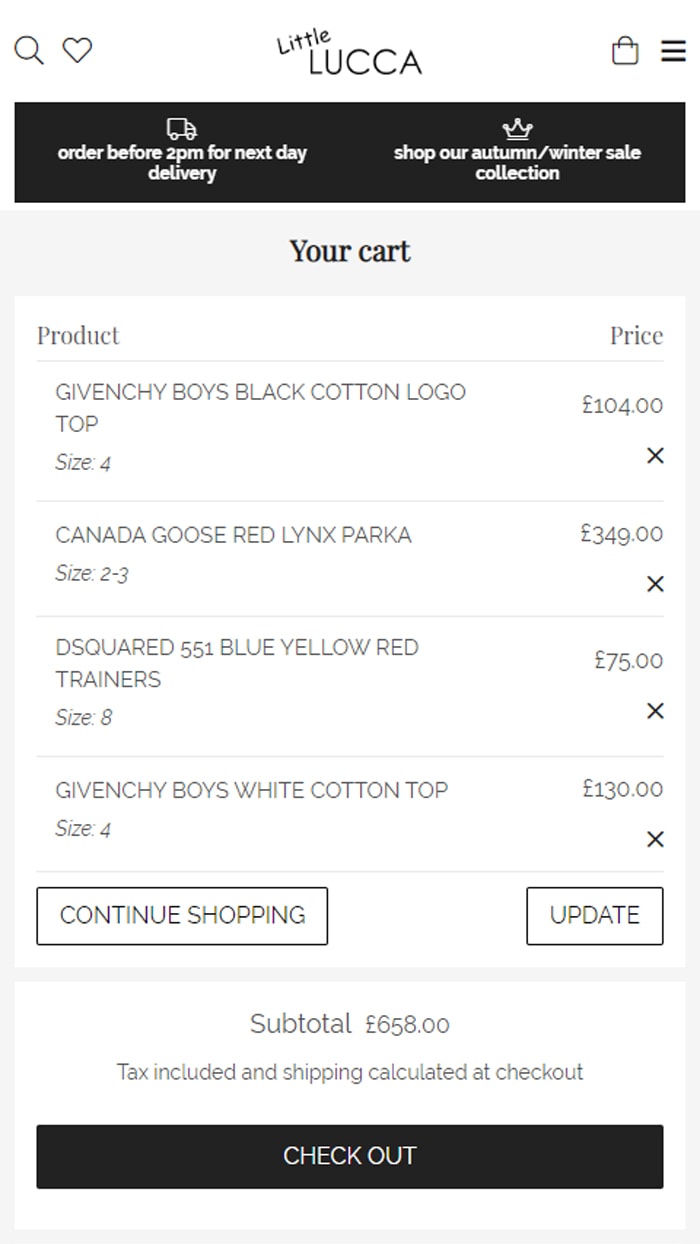
Task: Open Canada Goose Red Lynx Parka product
Action: click(x=233, y=535)
